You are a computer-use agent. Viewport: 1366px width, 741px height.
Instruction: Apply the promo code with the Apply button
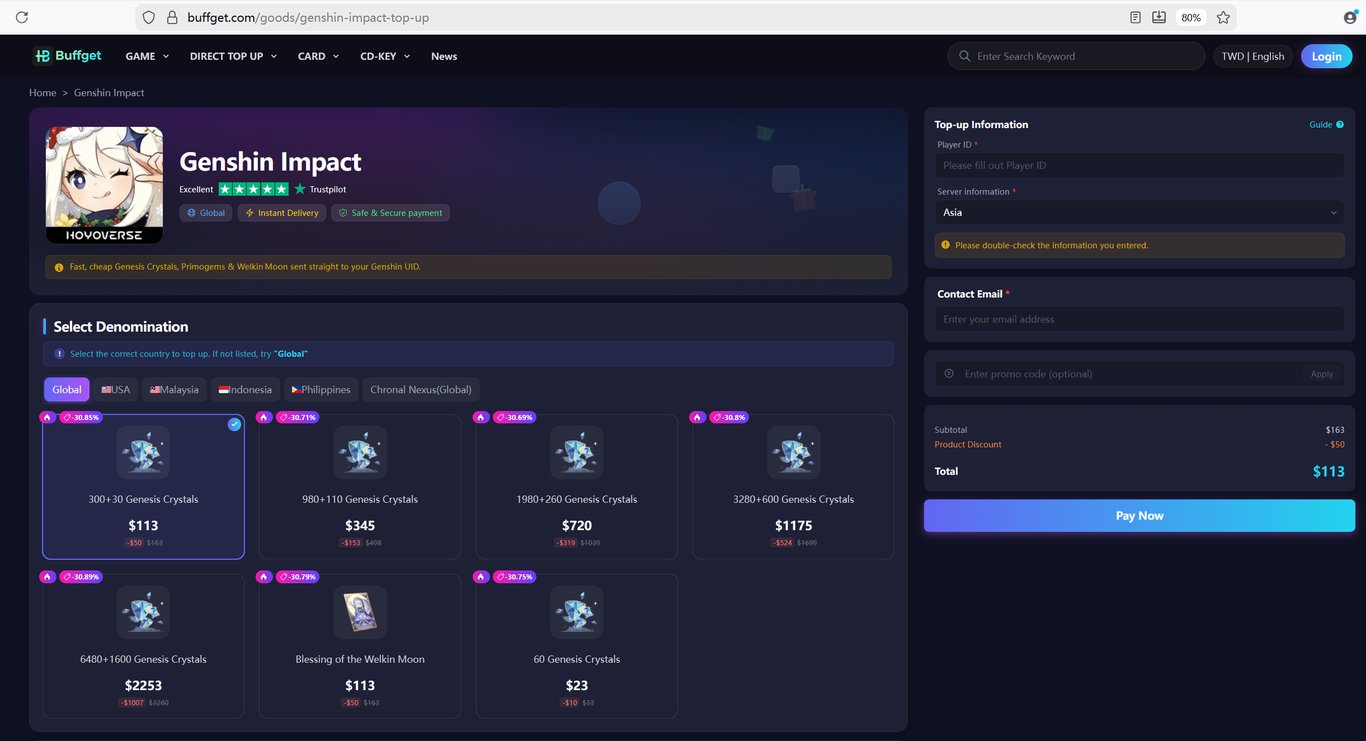click(x=1322, y=374)
